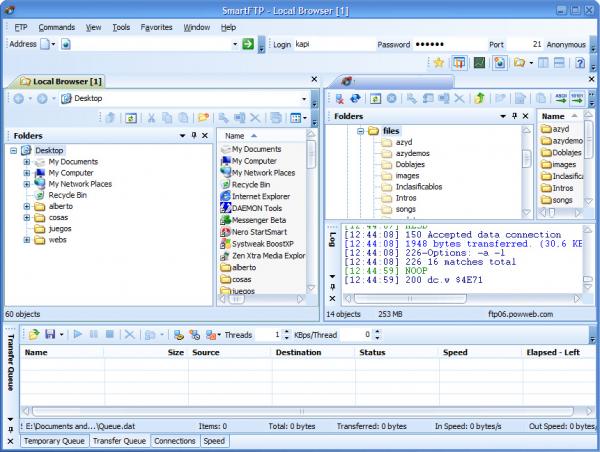Click the remote Disconnect icon
This screenshot has width=600, height=452.
tap(339, 99)
